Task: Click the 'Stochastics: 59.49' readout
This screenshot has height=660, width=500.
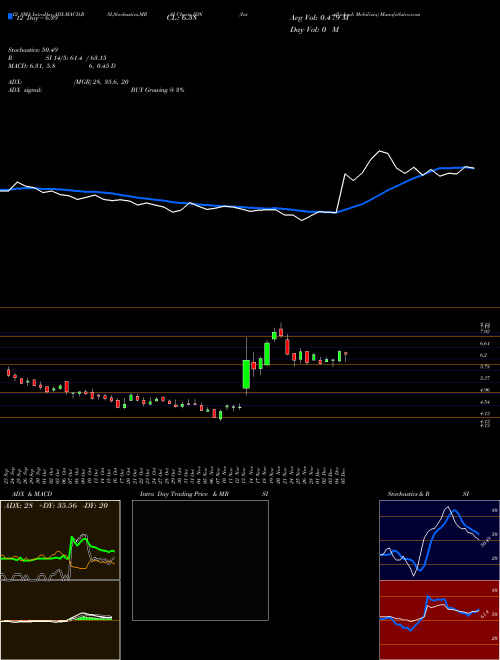Action: [33, 50]
